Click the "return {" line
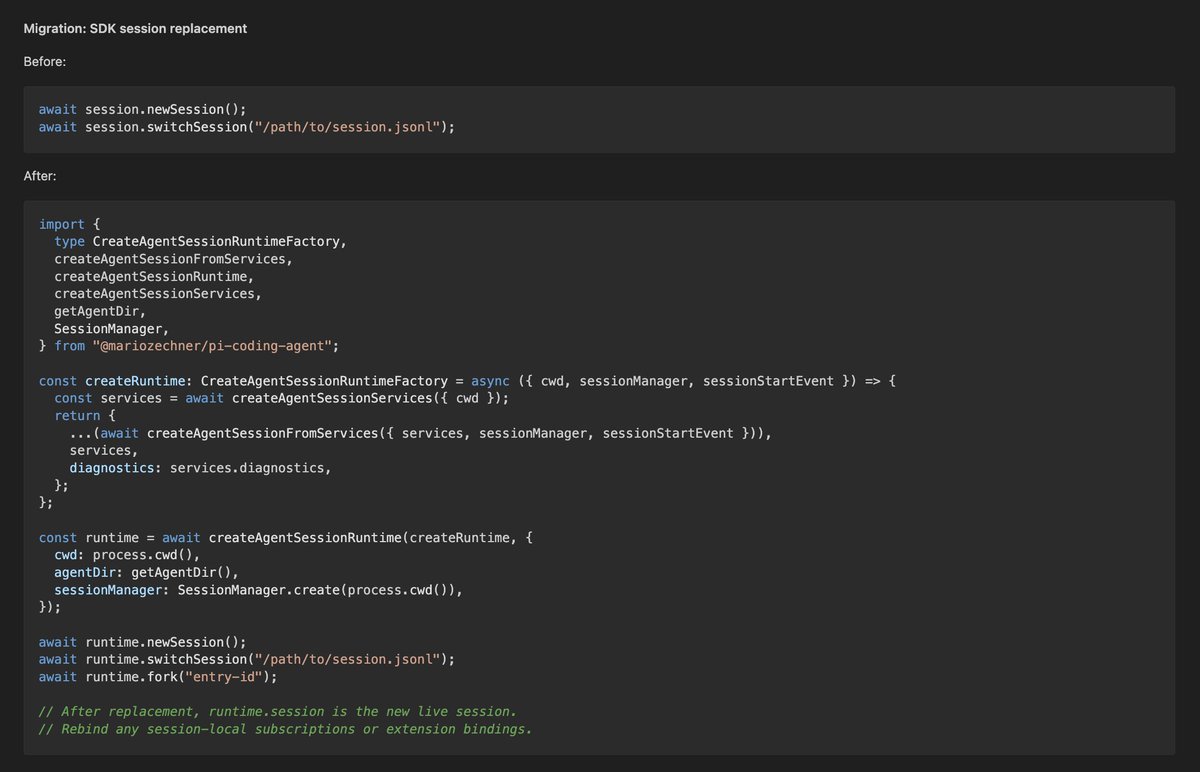Image resolution: width=1200 pixels, height=772 pixels. (85, 415)
